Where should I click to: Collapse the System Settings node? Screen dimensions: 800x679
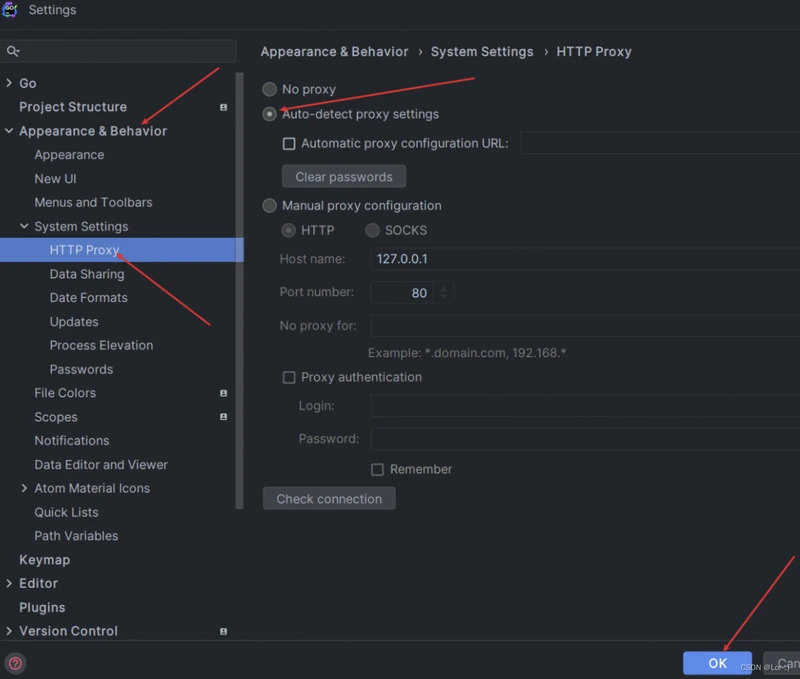24,226
